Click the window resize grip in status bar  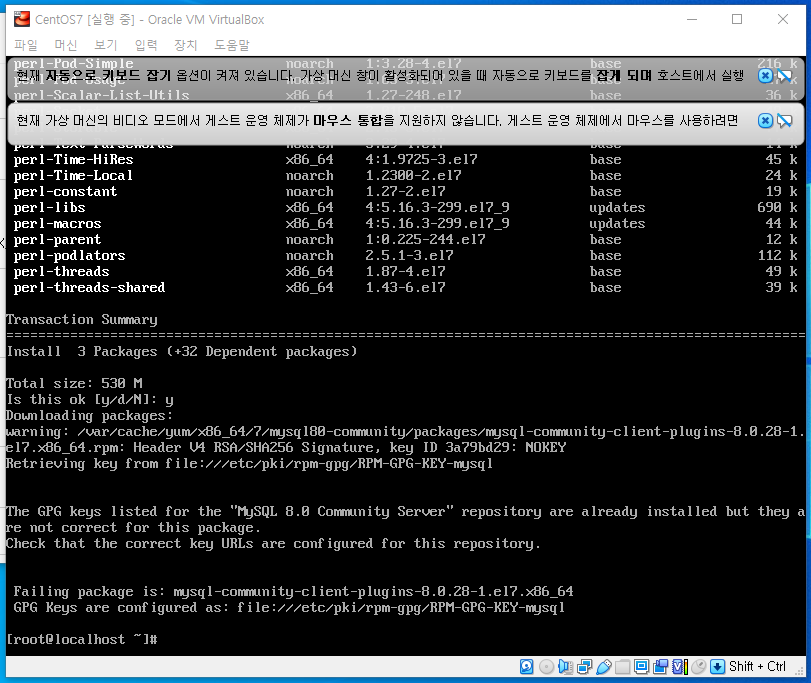pos(801,672)
